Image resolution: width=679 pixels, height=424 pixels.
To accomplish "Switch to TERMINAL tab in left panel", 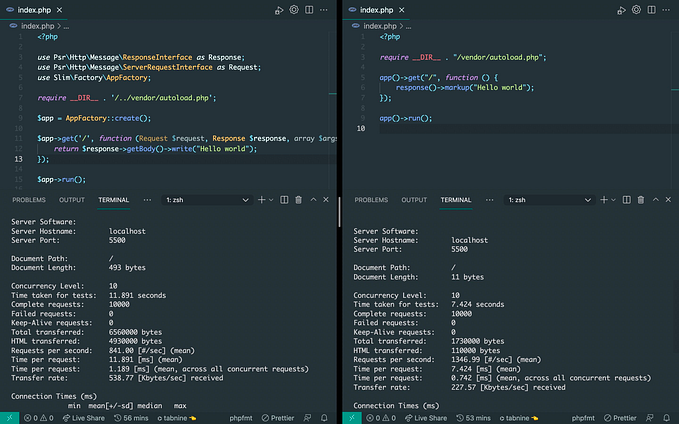I will [x=113, y=200].
